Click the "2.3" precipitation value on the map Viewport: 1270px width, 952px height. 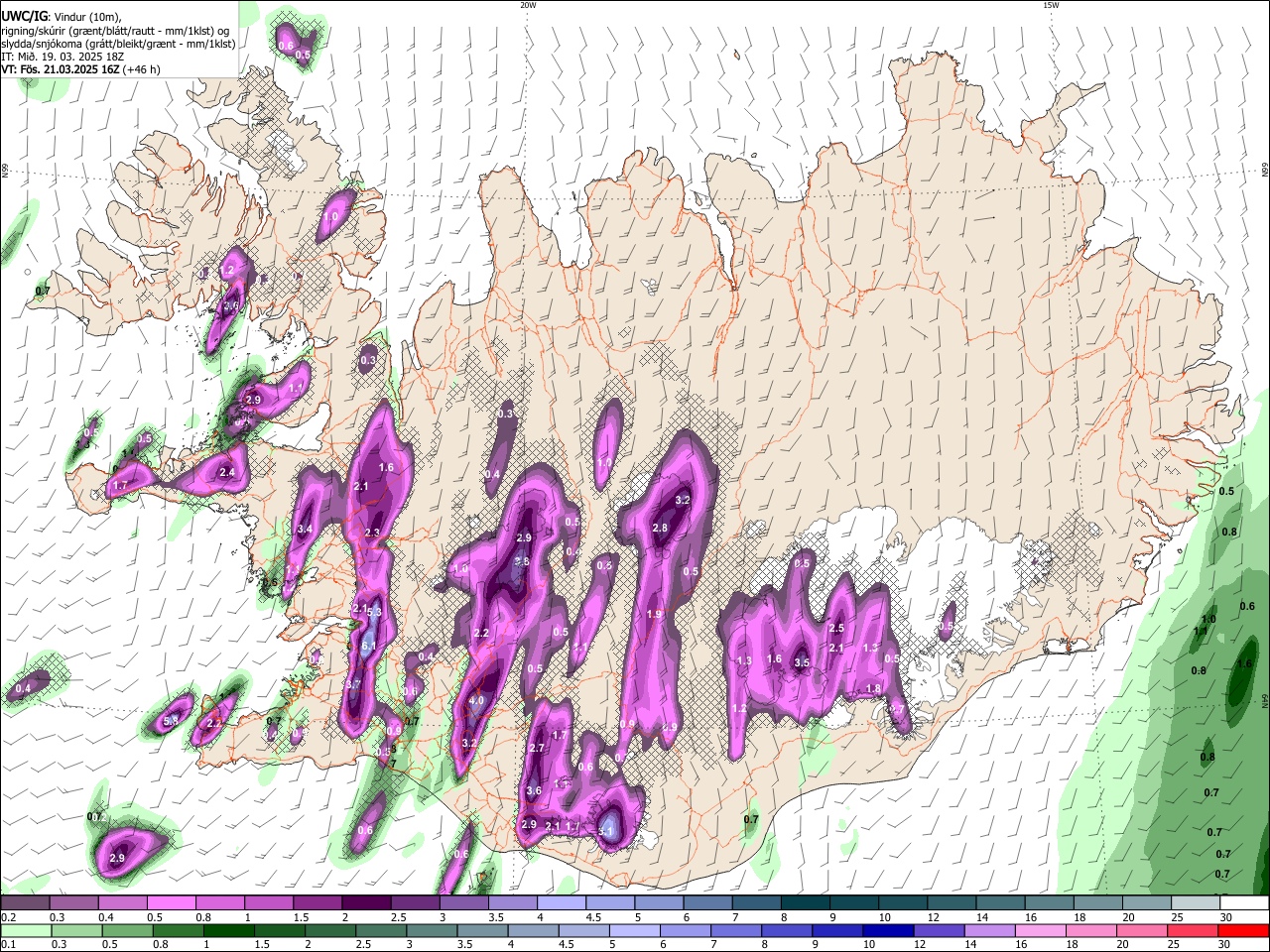click(373, 534)
